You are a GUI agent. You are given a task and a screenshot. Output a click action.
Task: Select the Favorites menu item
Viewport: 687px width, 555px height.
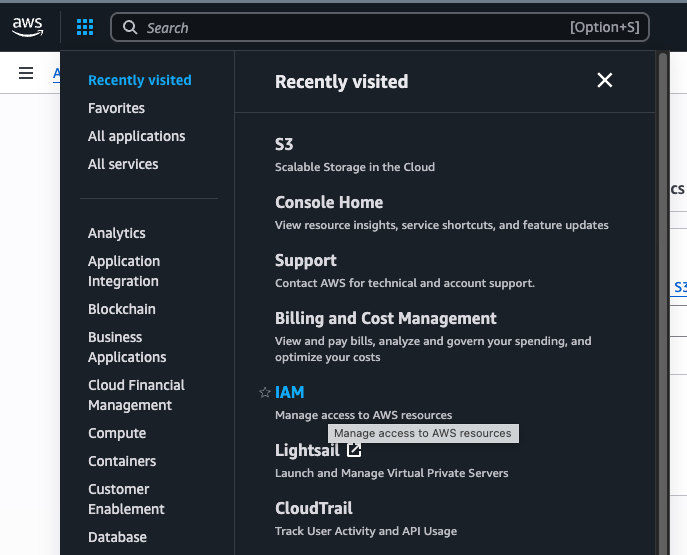tap(116, 108)
